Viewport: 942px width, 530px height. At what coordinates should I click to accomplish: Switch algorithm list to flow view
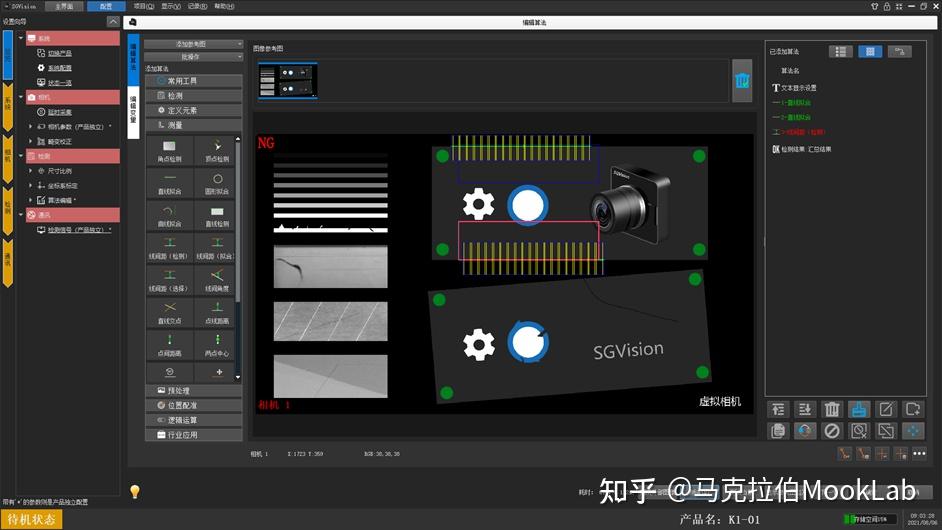900,52
